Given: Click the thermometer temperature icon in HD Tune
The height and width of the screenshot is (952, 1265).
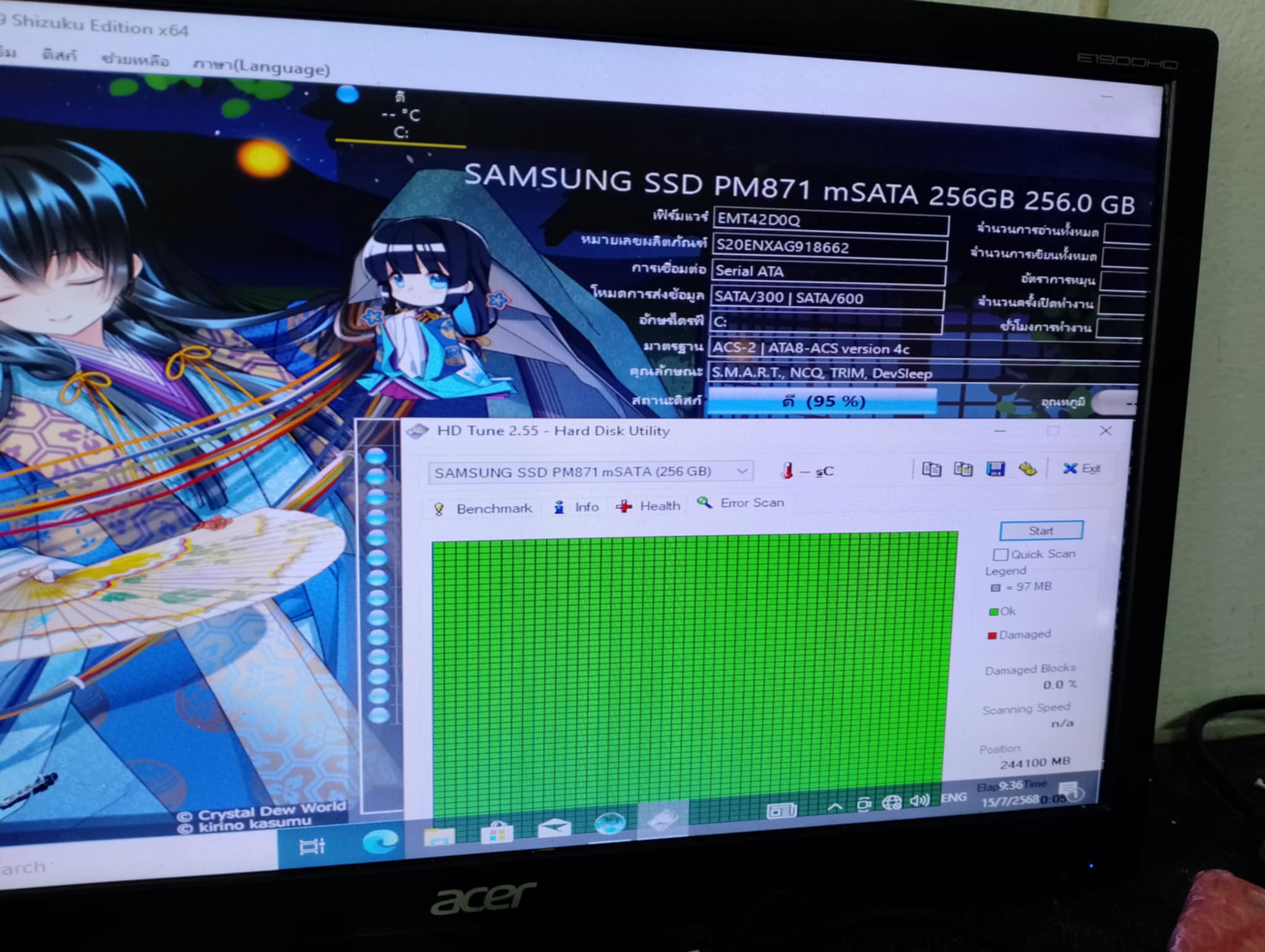Looking at the screenshot, I should pyautogui.click(x=787, y=471).
